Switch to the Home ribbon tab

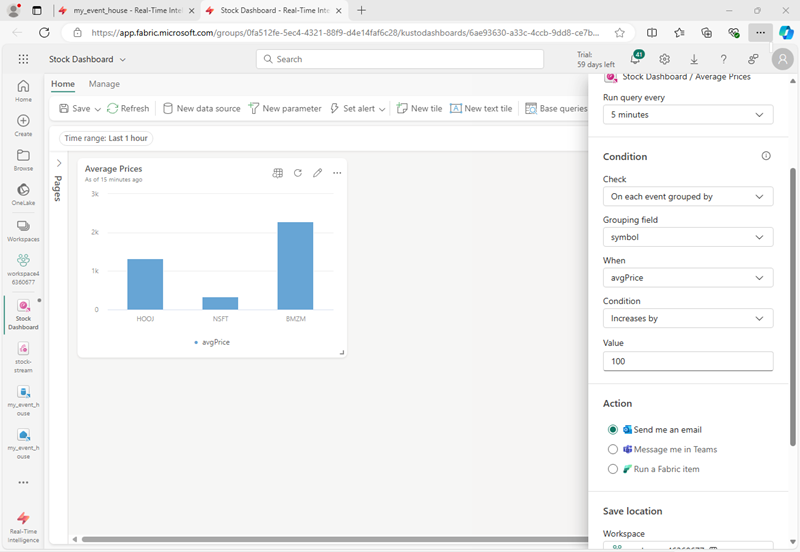point(63,84)
